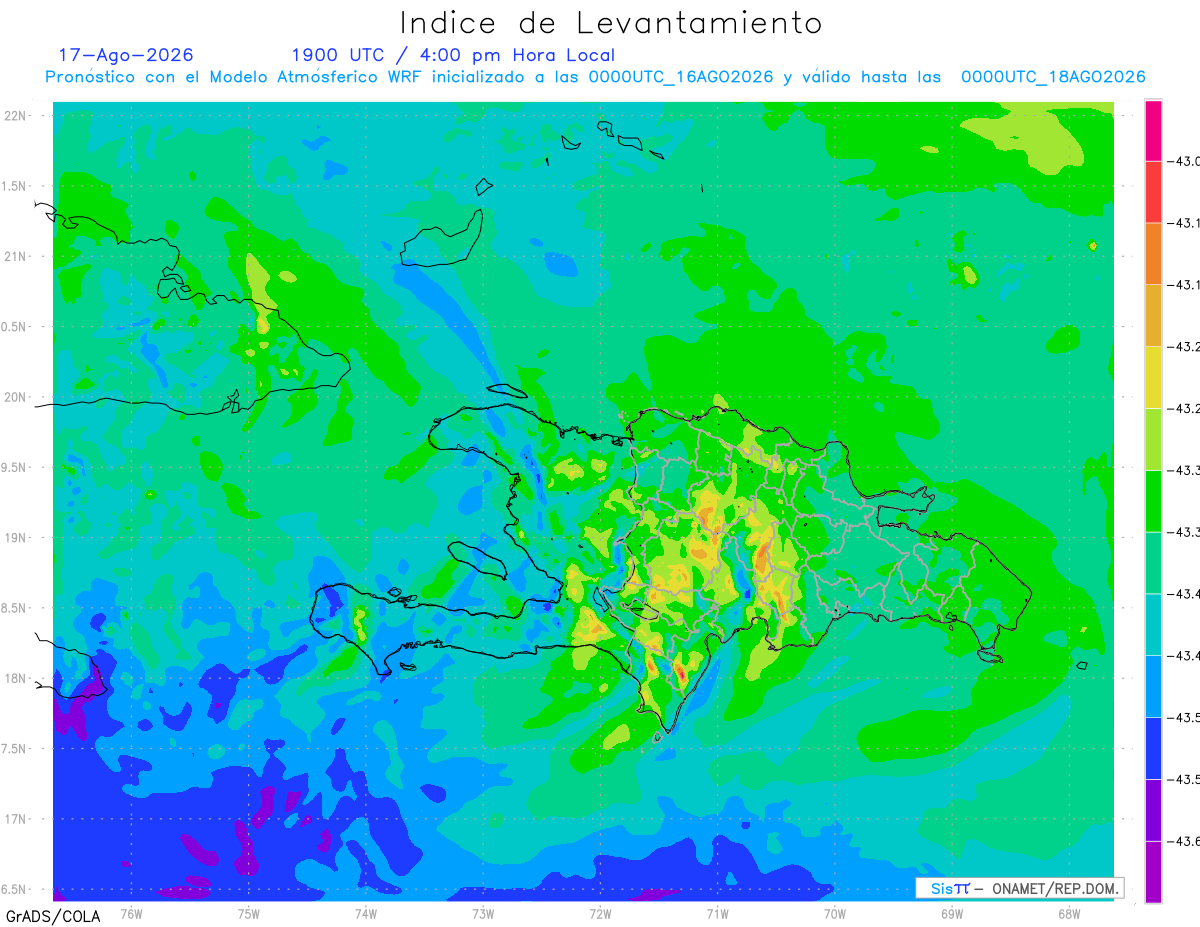Click the '69W' longitude axis label
The image size is (1200, 927).
[x=952, y=914]
